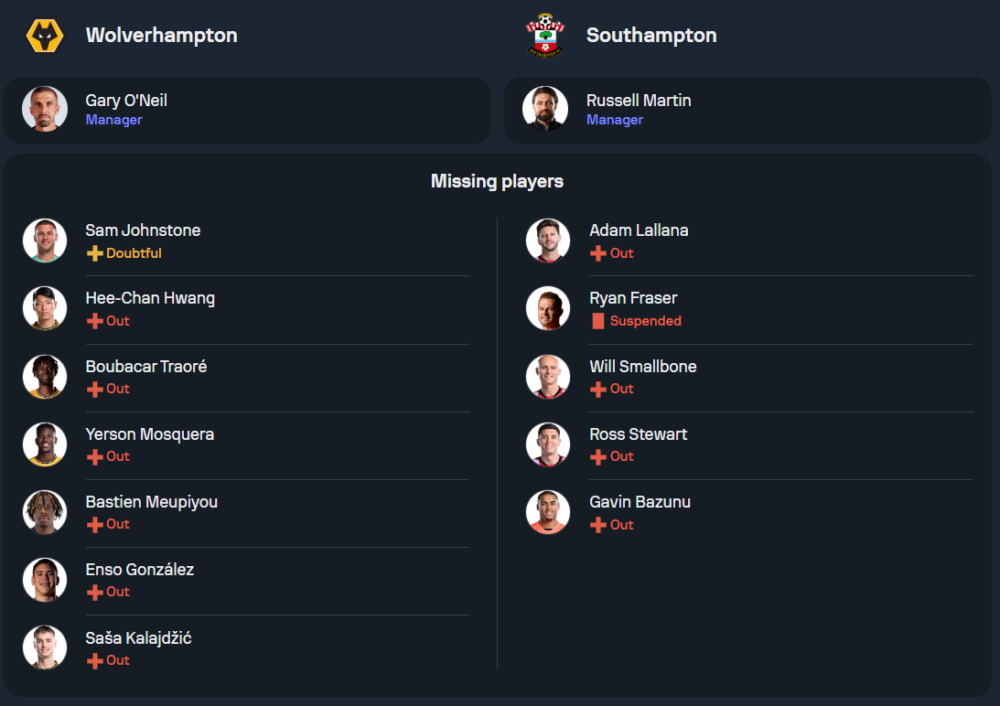Select Boubacar Traoré's player avatar
The width and height of the screenshot is (1000, 706).
[x=45, y=376]
